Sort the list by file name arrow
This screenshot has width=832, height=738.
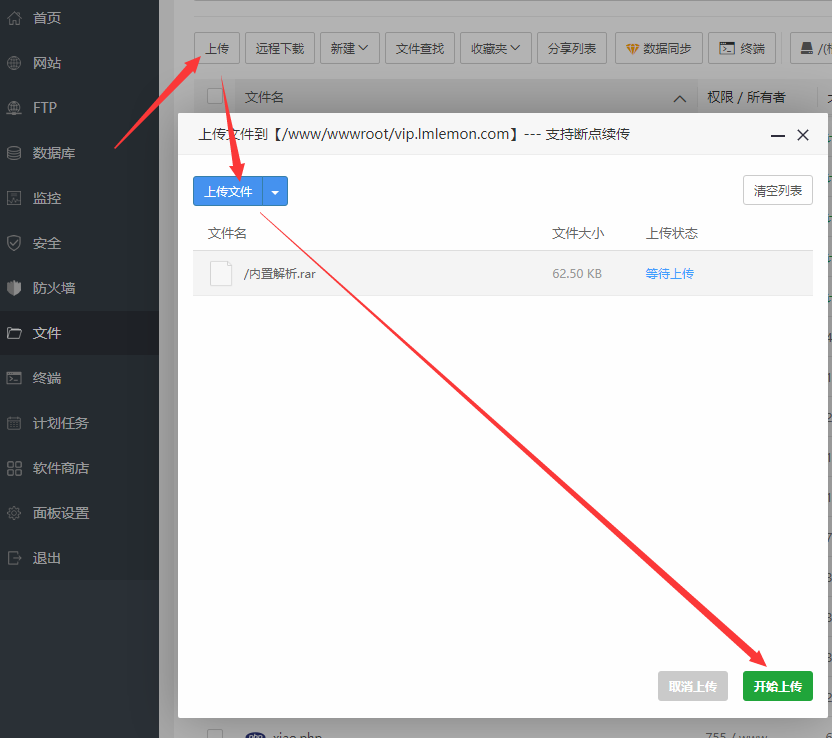[x=680, y=98]
